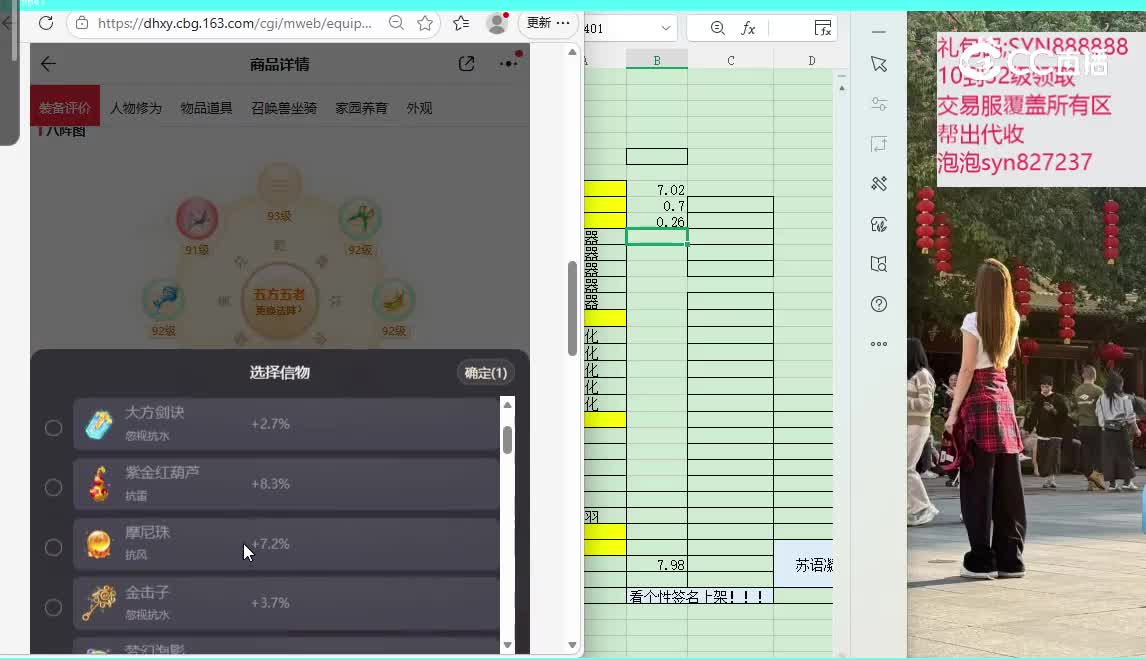Screen dimensions: 1146x660
Task: Click the crop-rotate icon in the sidebar
Action: pyautogui.click(x=879, y=144)
